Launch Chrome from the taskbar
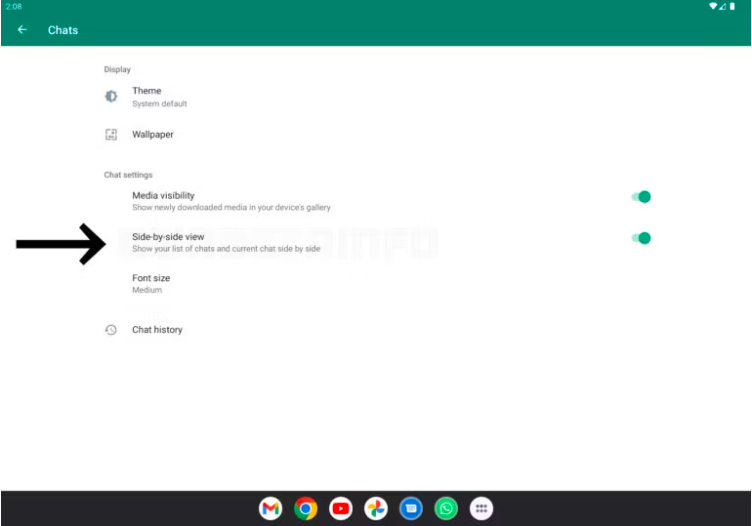 click(x=306, y=509)
